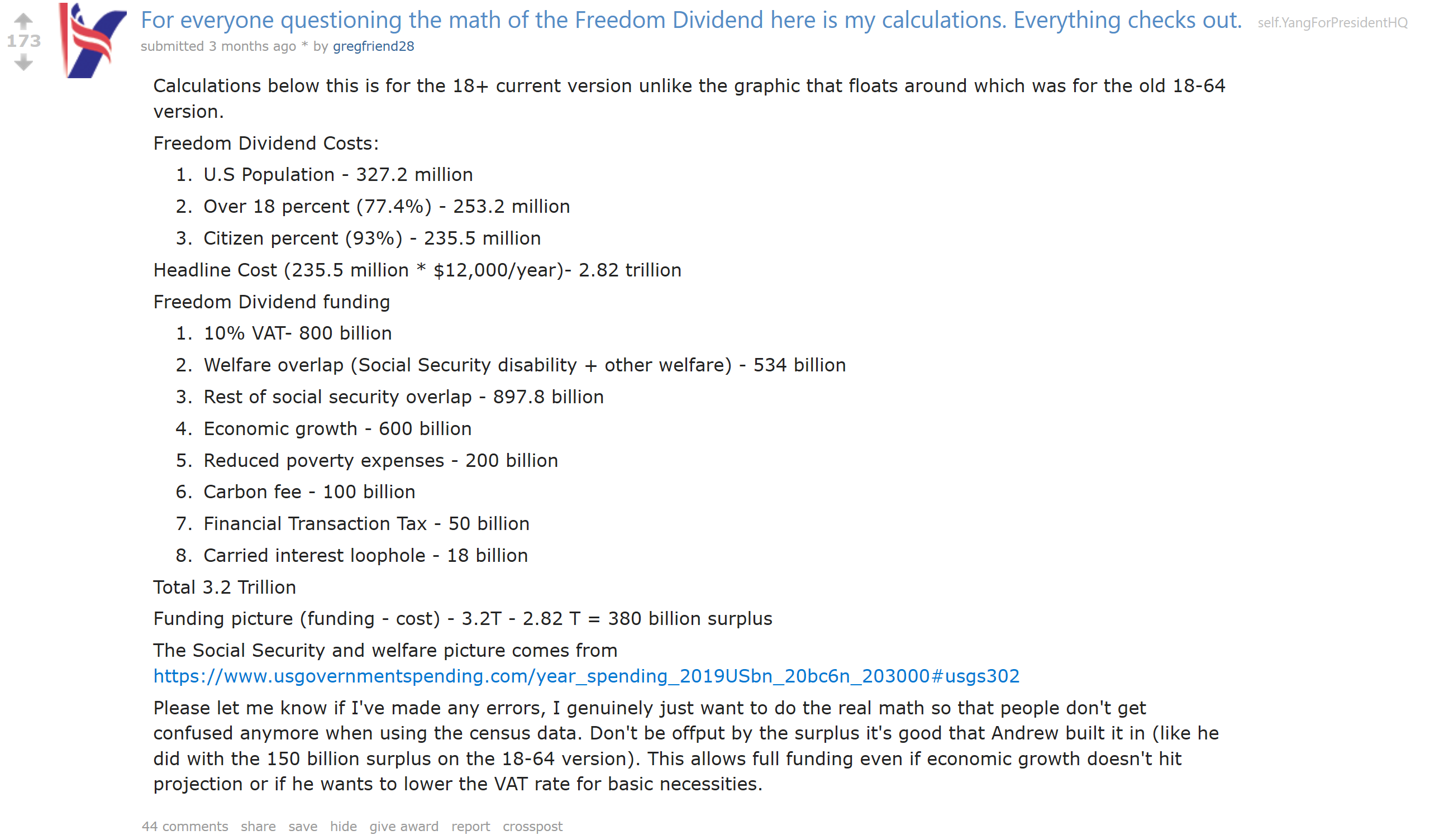Click the 'Headline Cost' calculation line
Screen dimensions: 1430x840
tap(417, 270)
